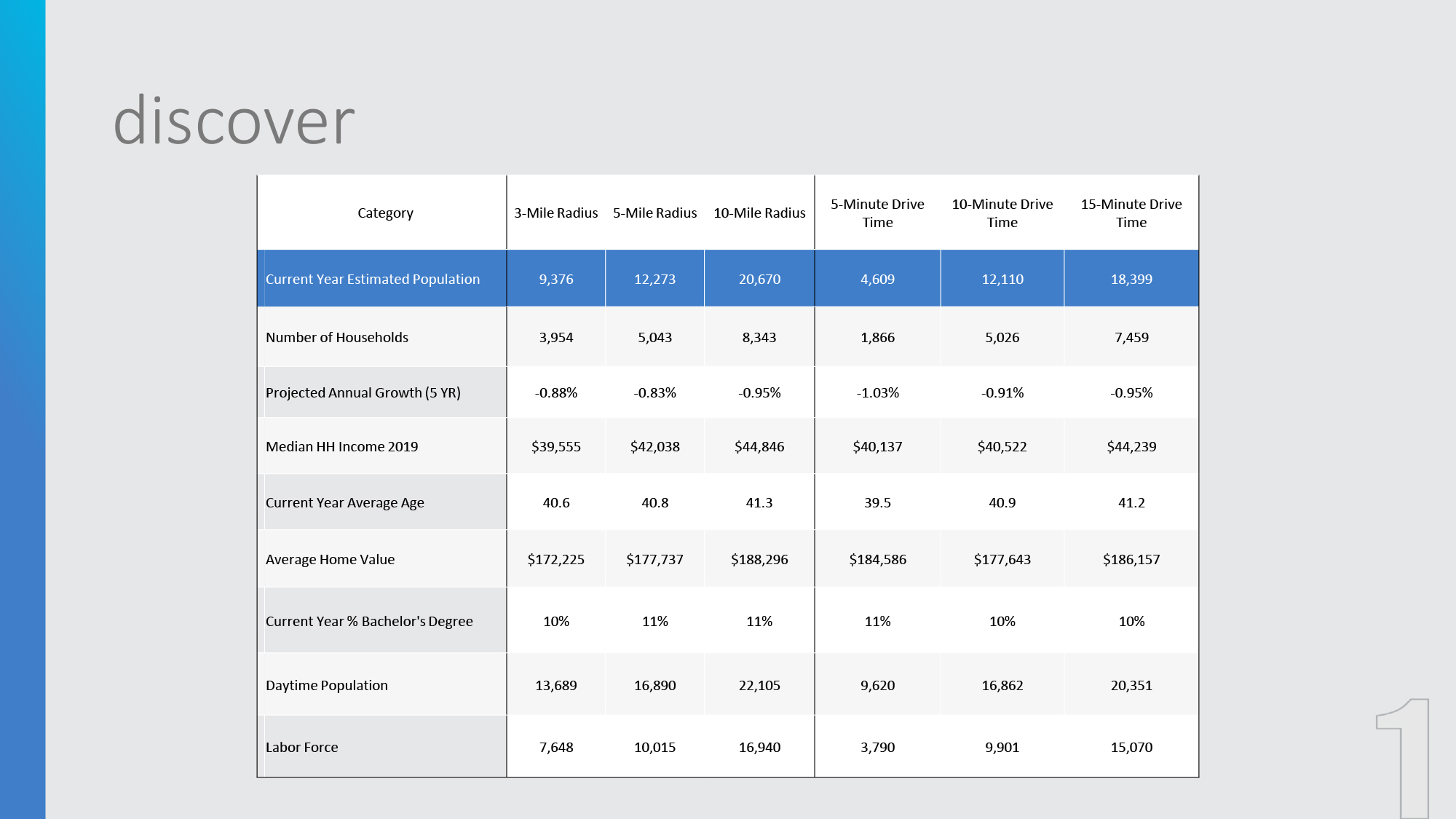Screen dimensions: 1456x819
Task: Click the $188,296 home value cell
Action: (x=759, y=560)
